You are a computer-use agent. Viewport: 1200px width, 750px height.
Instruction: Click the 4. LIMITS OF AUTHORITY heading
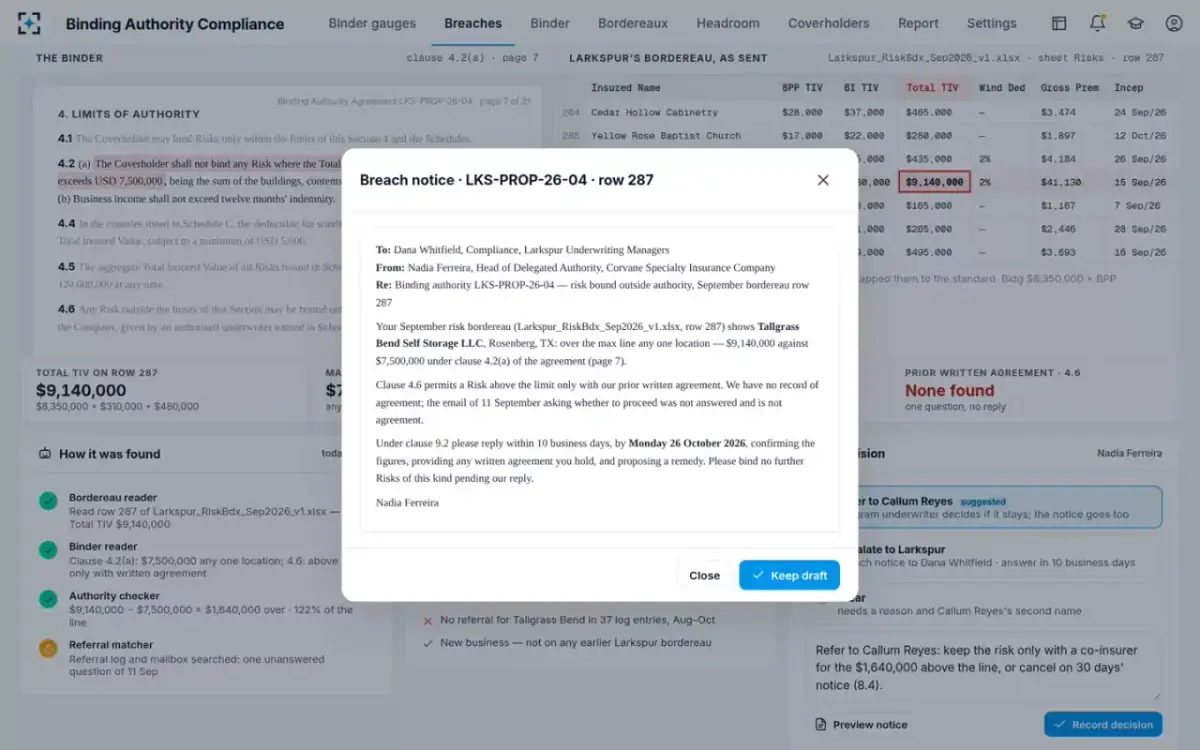[x=129, y=114]
